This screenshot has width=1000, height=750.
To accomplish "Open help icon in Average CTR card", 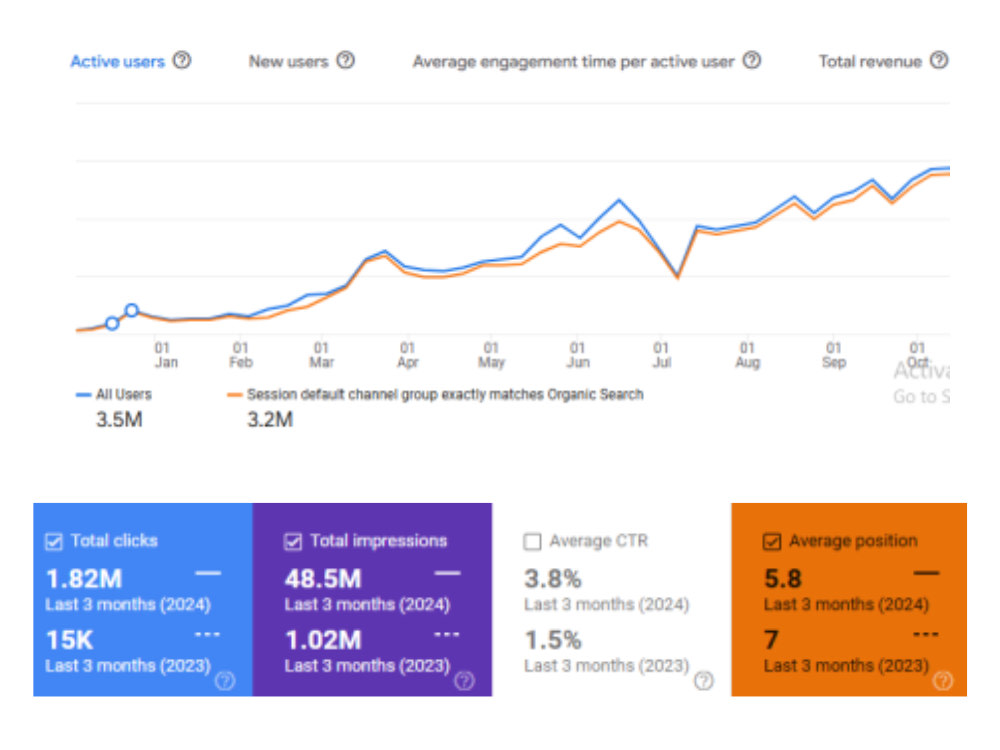I will coord(703,680).
